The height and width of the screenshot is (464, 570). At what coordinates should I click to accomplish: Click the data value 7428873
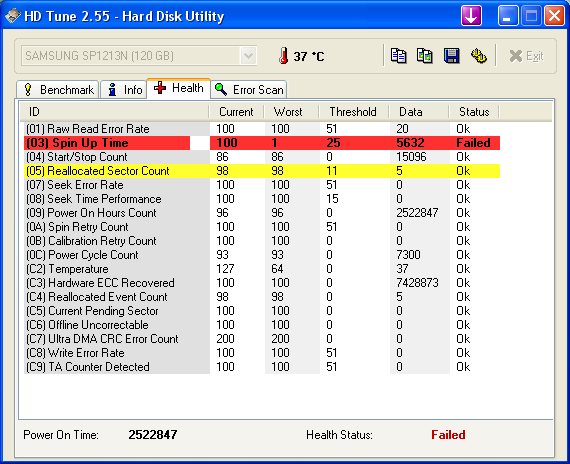click(x=417, y=283)
